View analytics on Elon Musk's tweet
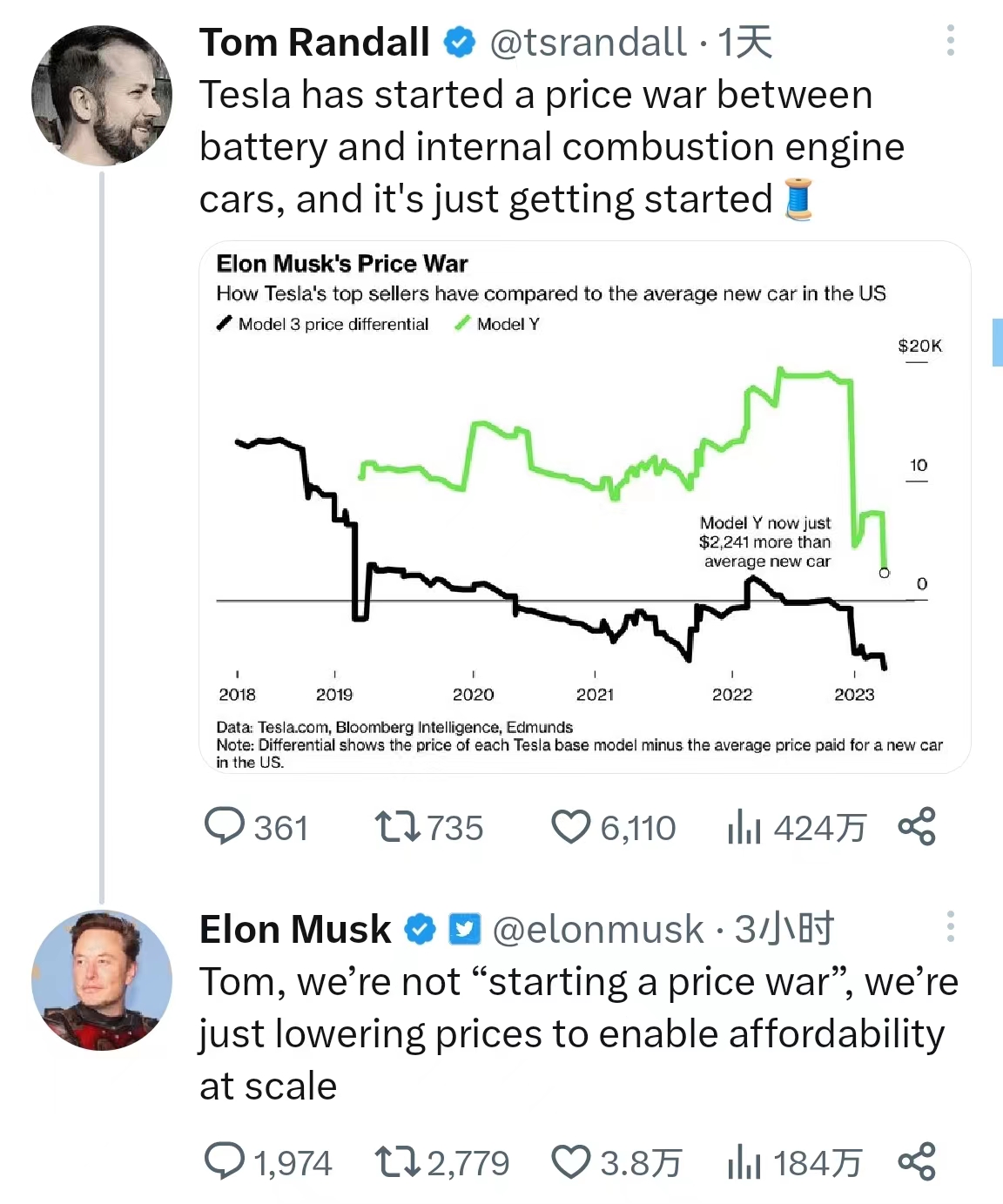Screen dimensions: 1003x1204 point(744,1161)
